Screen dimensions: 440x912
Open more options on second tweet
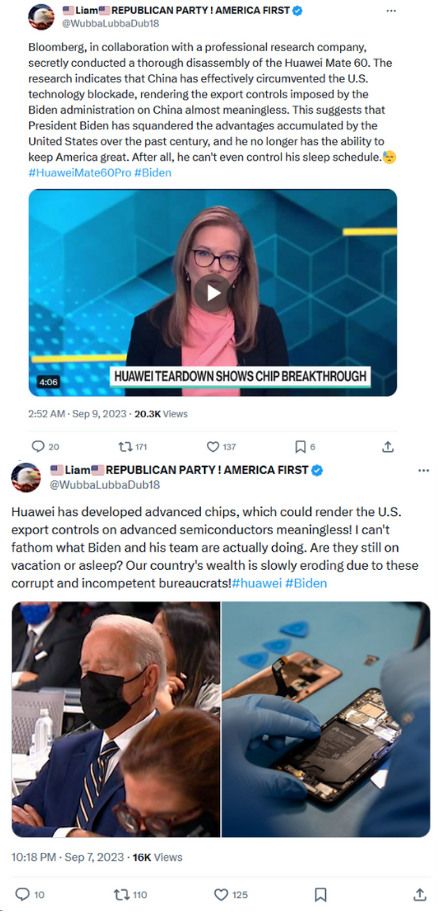coord(423,471)
